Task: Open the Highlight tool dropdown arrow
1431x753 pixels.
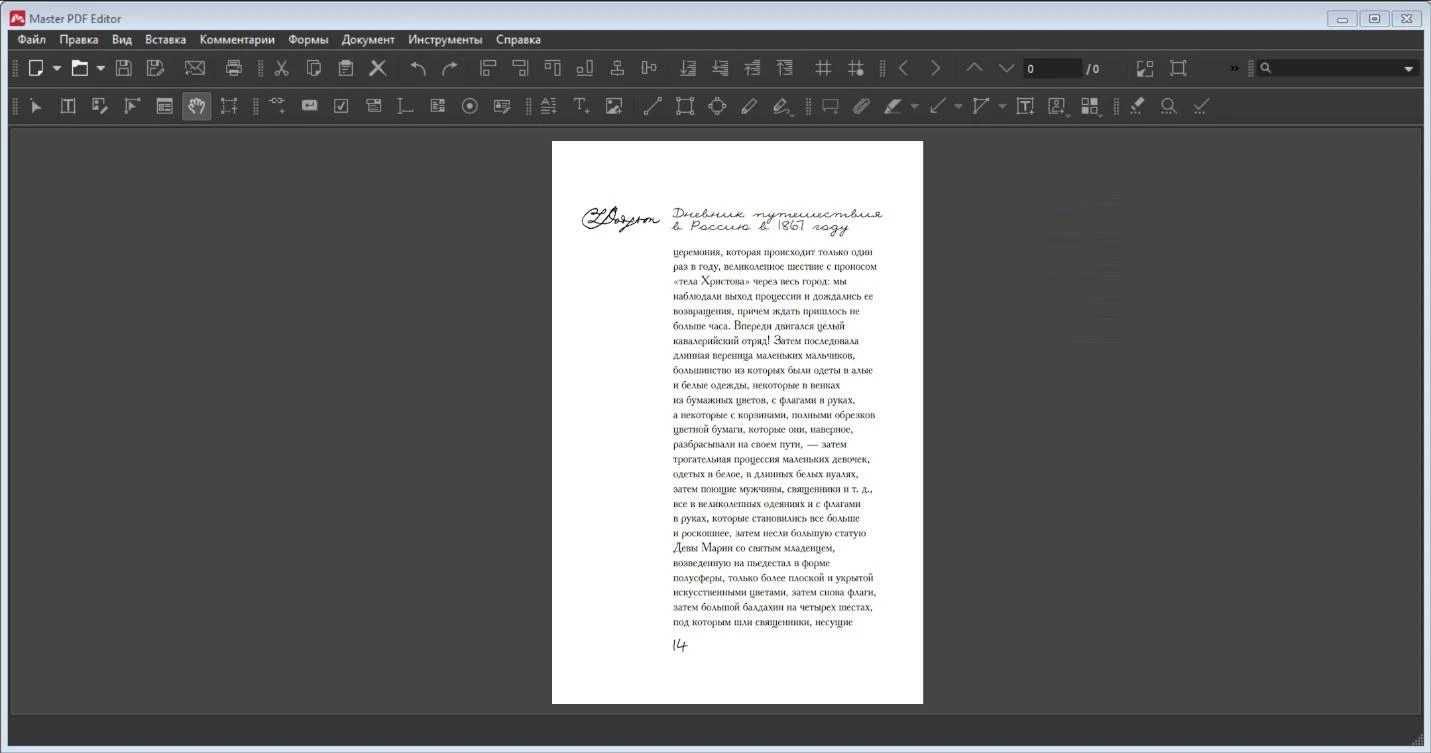Action: coord(914,107)
